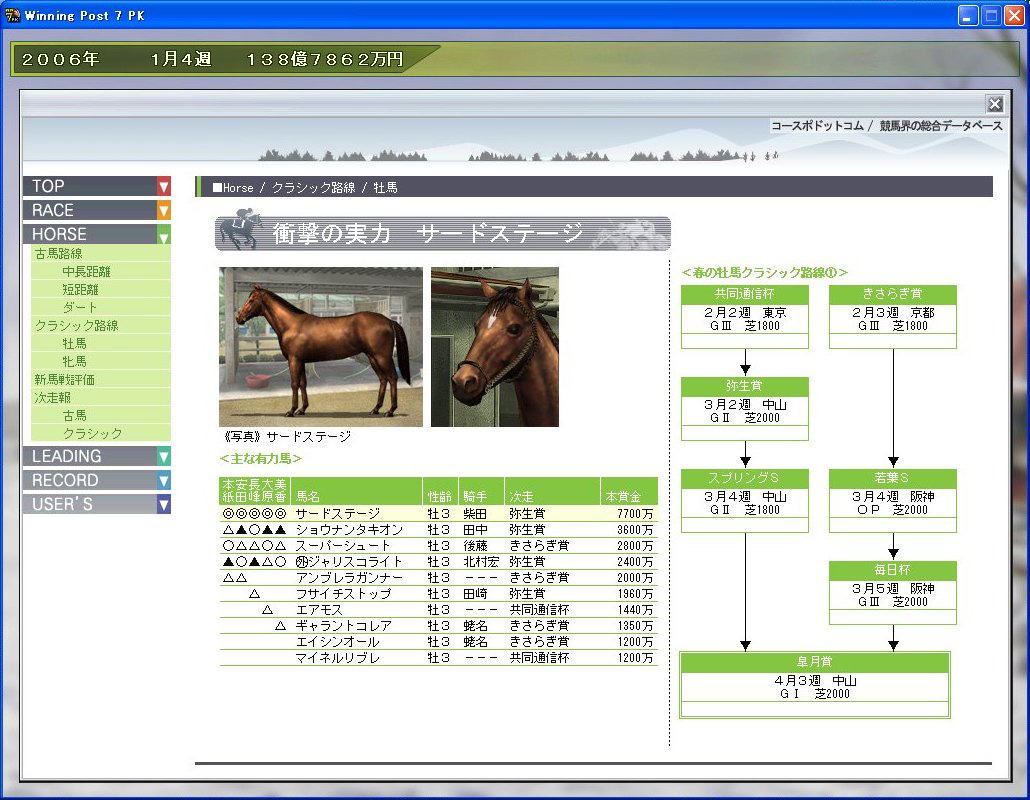Close the database panel with X button
The width and height of the screenshot is (1030, 800).
click(995, 104)
